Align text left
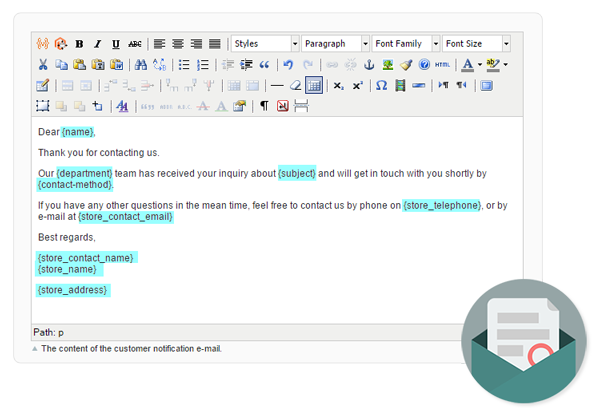The width and height of the screenshot is (600, 415). click(x=160, y=44)
